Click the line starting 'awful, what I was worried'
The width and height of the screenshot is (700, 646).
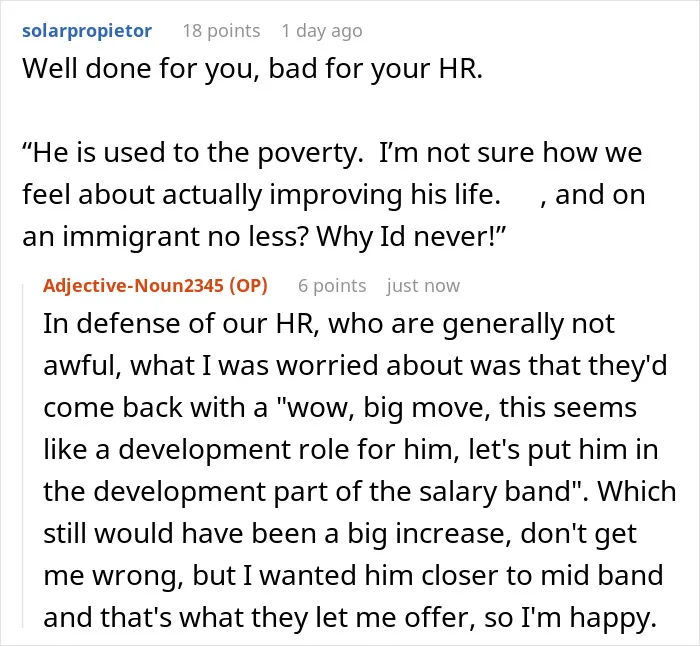[355, 366]
